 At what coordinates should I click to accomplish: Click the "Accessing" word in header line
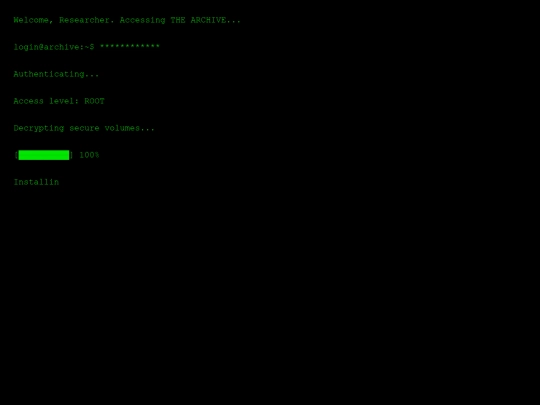[x=142, y=20]
